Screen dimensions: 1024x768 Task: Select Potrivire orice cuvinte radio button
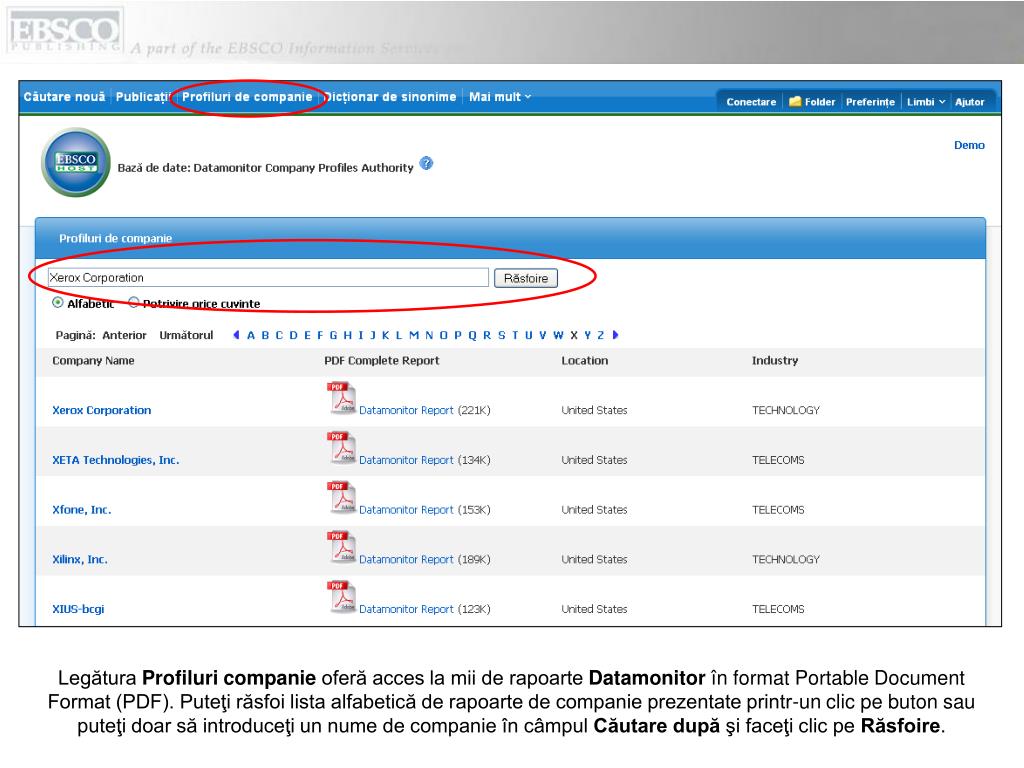(134, 302)
